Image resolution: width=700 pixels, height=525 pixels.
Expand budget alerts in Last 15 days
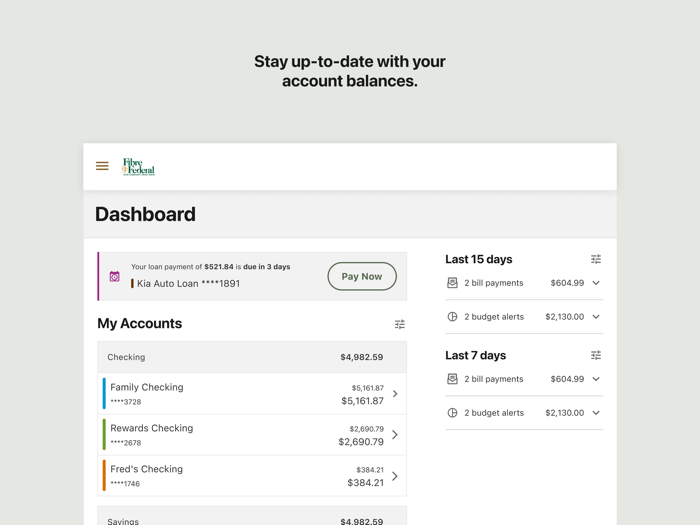(x=596, y=317)
